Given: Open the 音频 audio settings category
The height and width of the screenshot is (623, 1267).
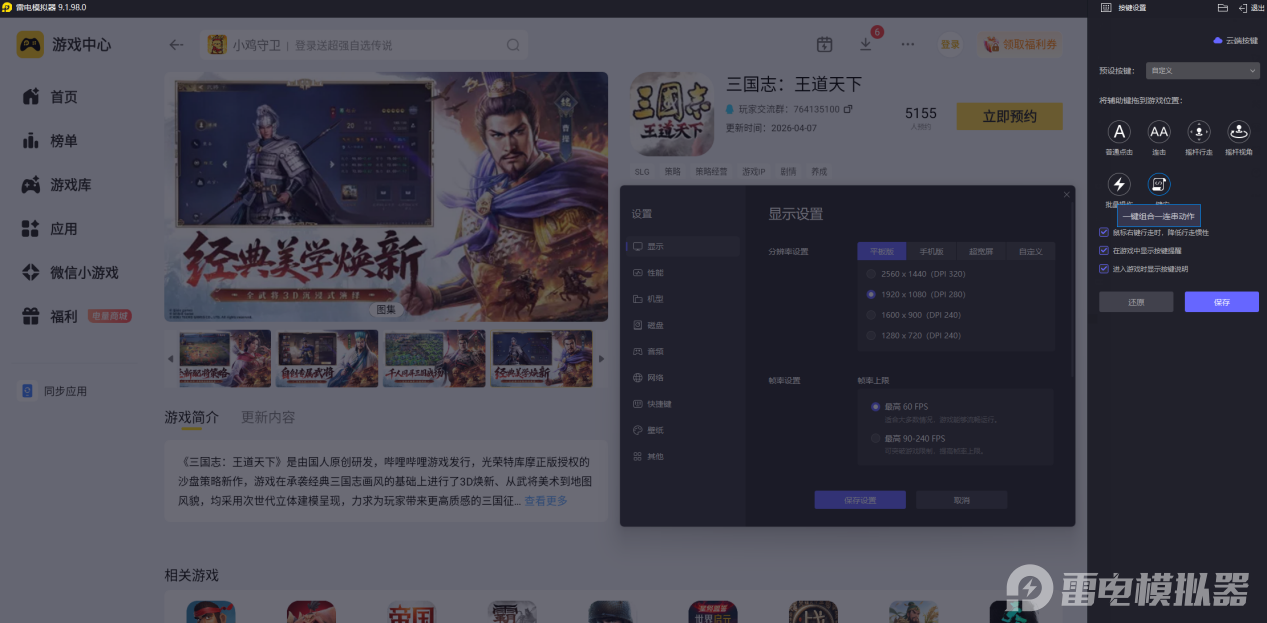Looking at the screenshot, I should [683, 352].
